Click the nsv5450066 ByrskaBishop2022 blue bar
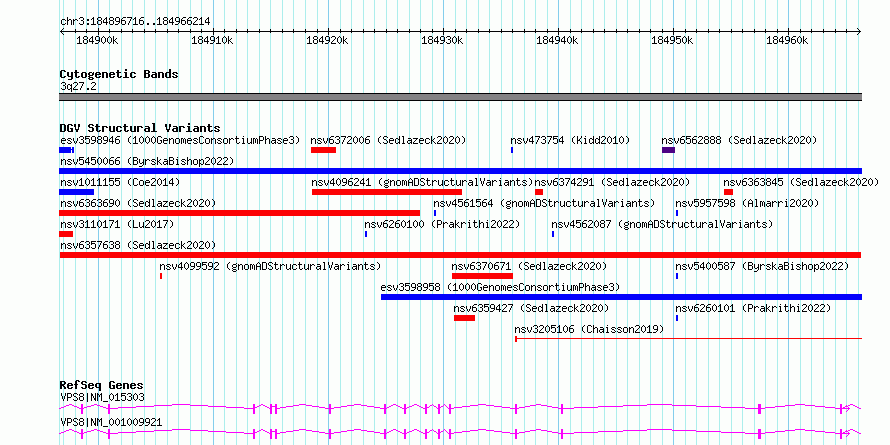The width and height of the screenshot is (890, 445). (461, 171)
